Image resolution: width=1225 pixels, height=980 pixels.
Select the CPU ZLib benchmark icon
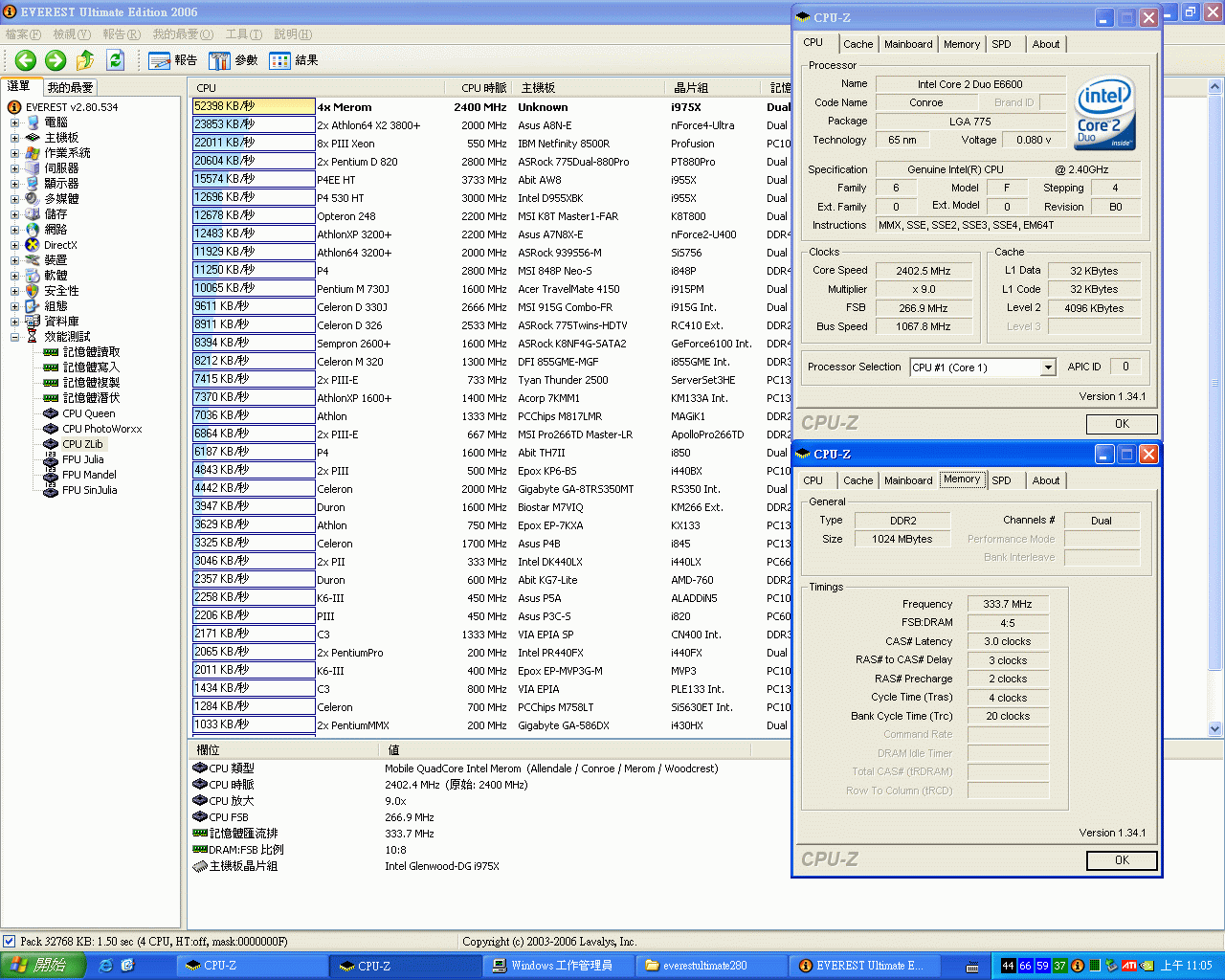pyautogui.click(x=52, y=444)
